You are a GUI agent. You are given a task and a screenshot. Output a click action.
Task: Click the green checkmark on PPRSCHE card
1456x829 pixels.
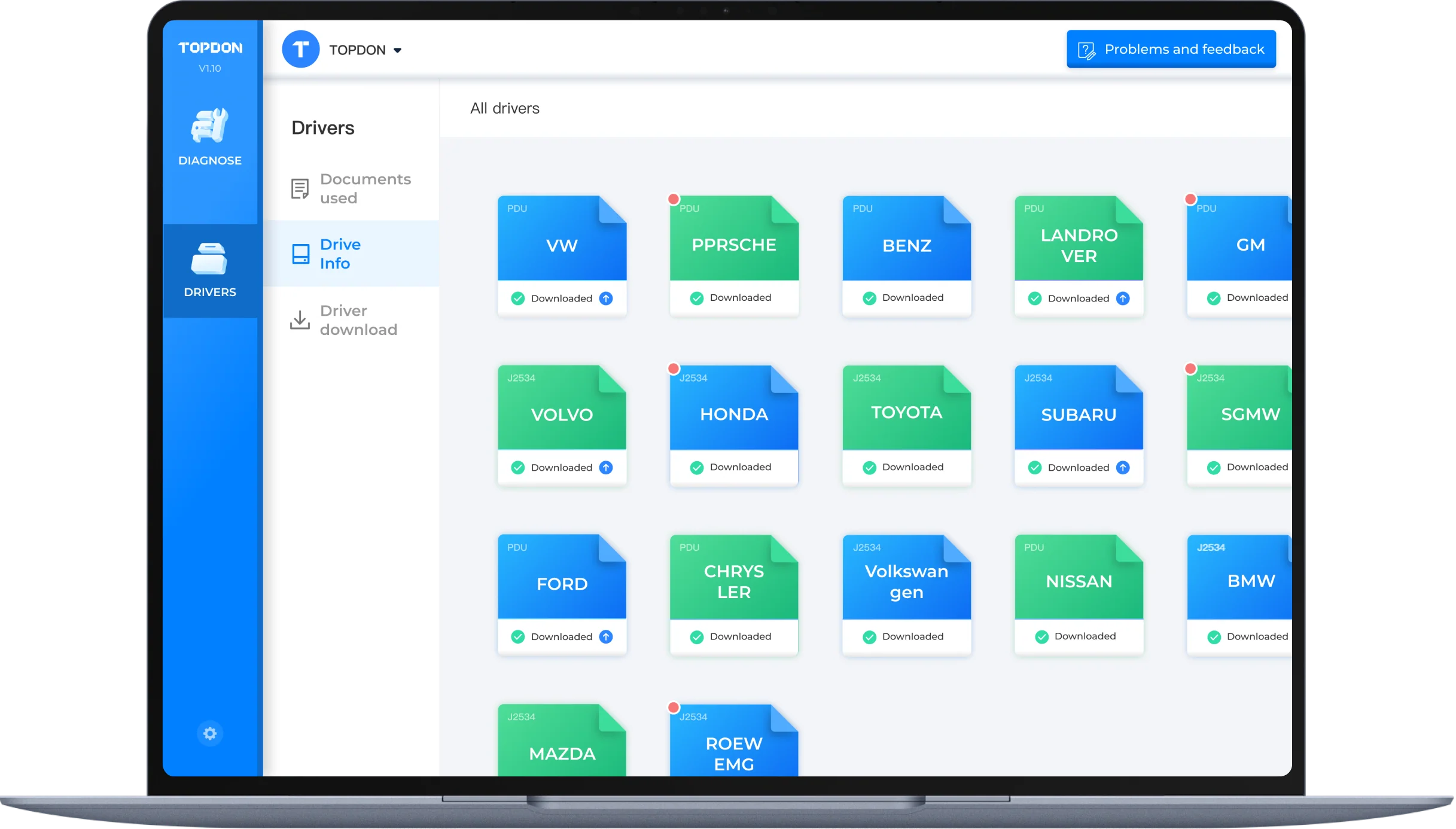click(x=697, y=298)
